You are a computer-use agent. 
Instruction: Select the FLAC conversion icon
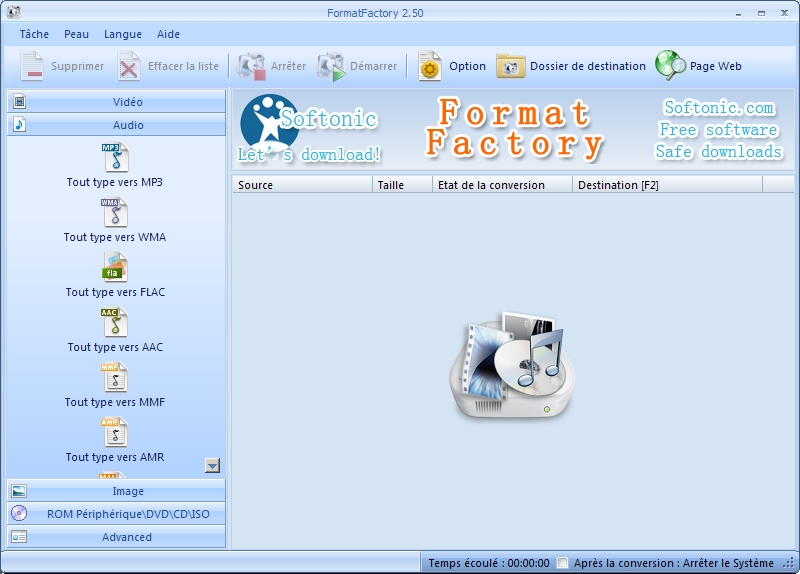point(115,267)
